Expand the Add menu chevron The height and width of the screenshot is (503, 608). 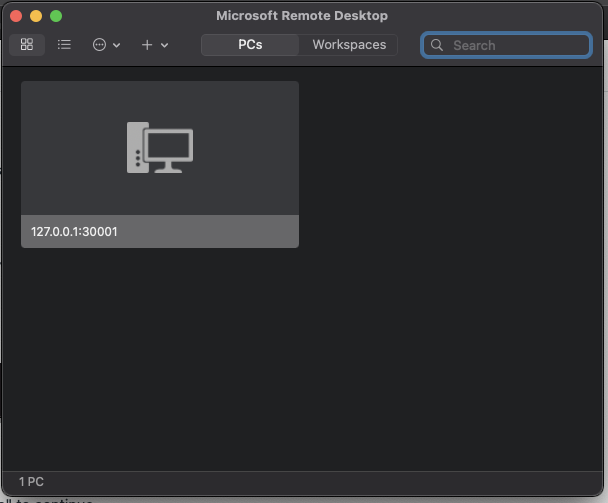pos(164,45)
